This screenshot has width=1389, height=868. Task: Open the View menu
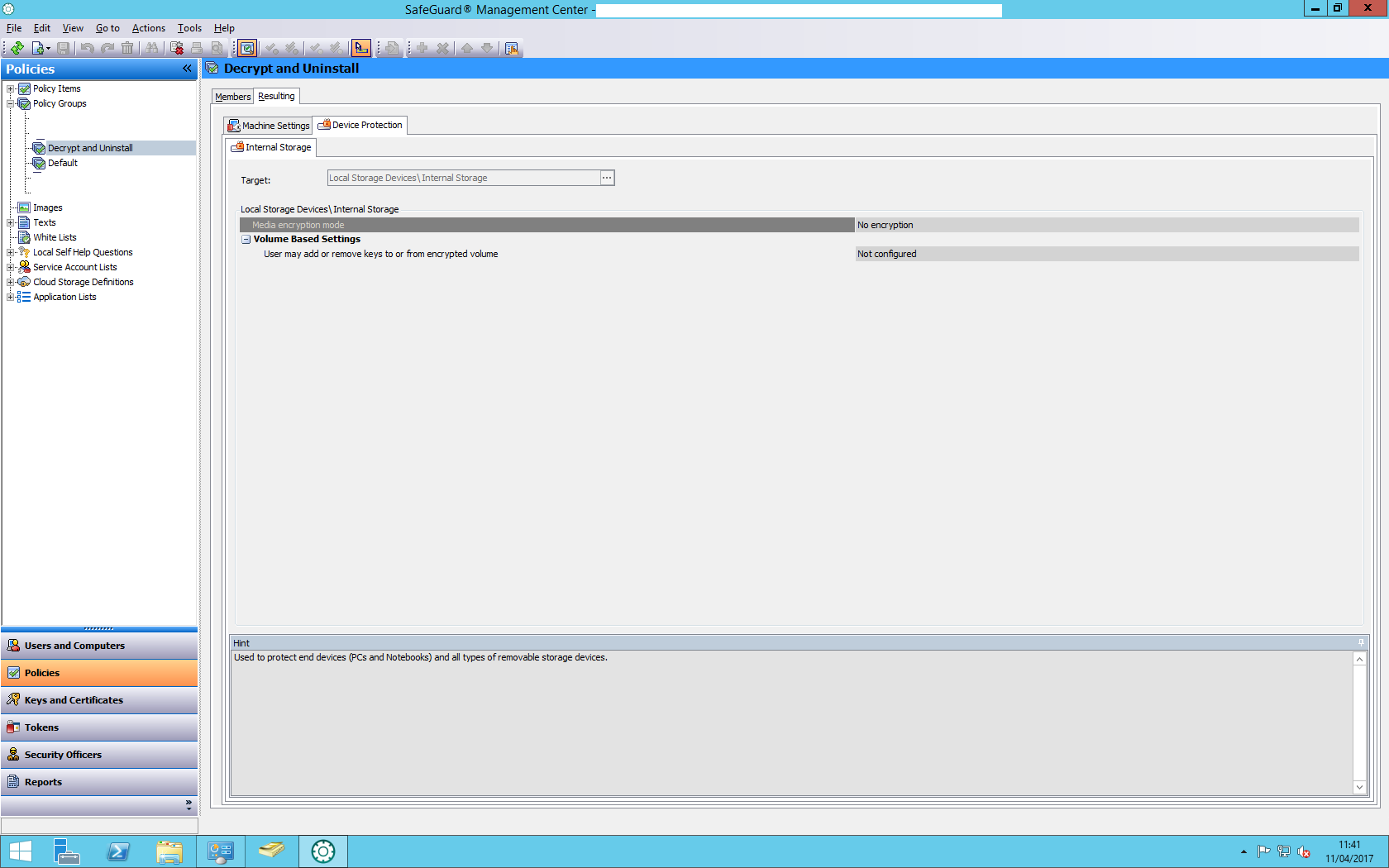[x=73, y=28]
